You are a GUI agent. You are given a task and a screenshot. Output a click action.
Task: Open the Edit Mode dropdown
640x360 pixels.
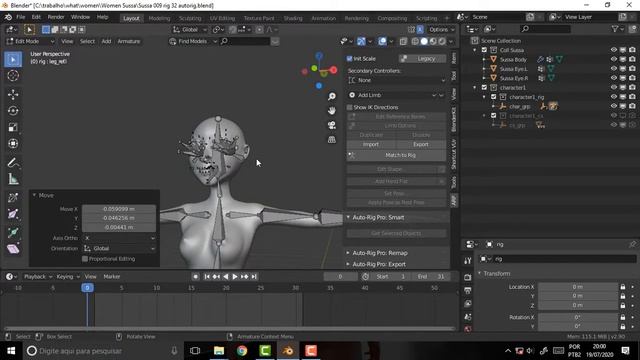[x=30, y=41]
